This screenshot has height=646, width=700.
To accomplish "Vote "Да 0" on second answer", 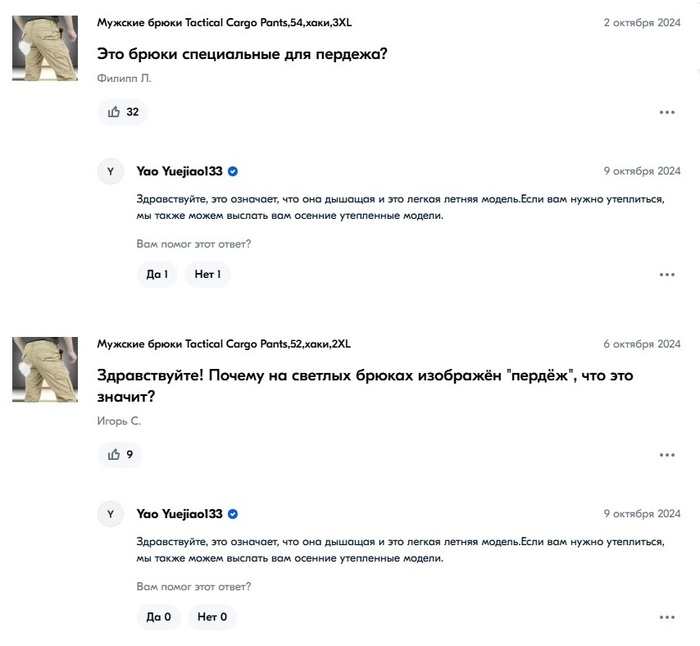I will pyautogui.click(x=158, y=617).
